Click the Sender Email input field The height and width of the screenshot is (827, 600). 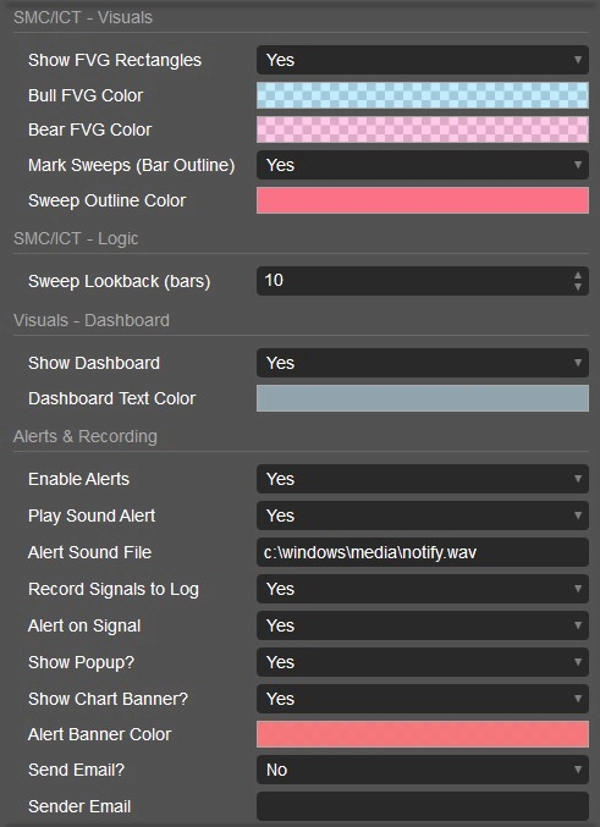click(420, 806)
